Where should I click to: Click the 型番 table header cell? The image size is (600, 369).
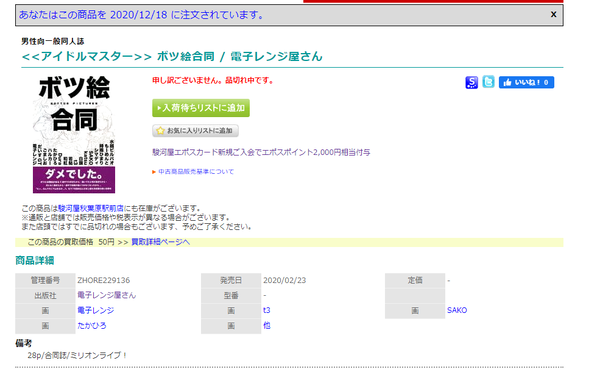[231, 296]
